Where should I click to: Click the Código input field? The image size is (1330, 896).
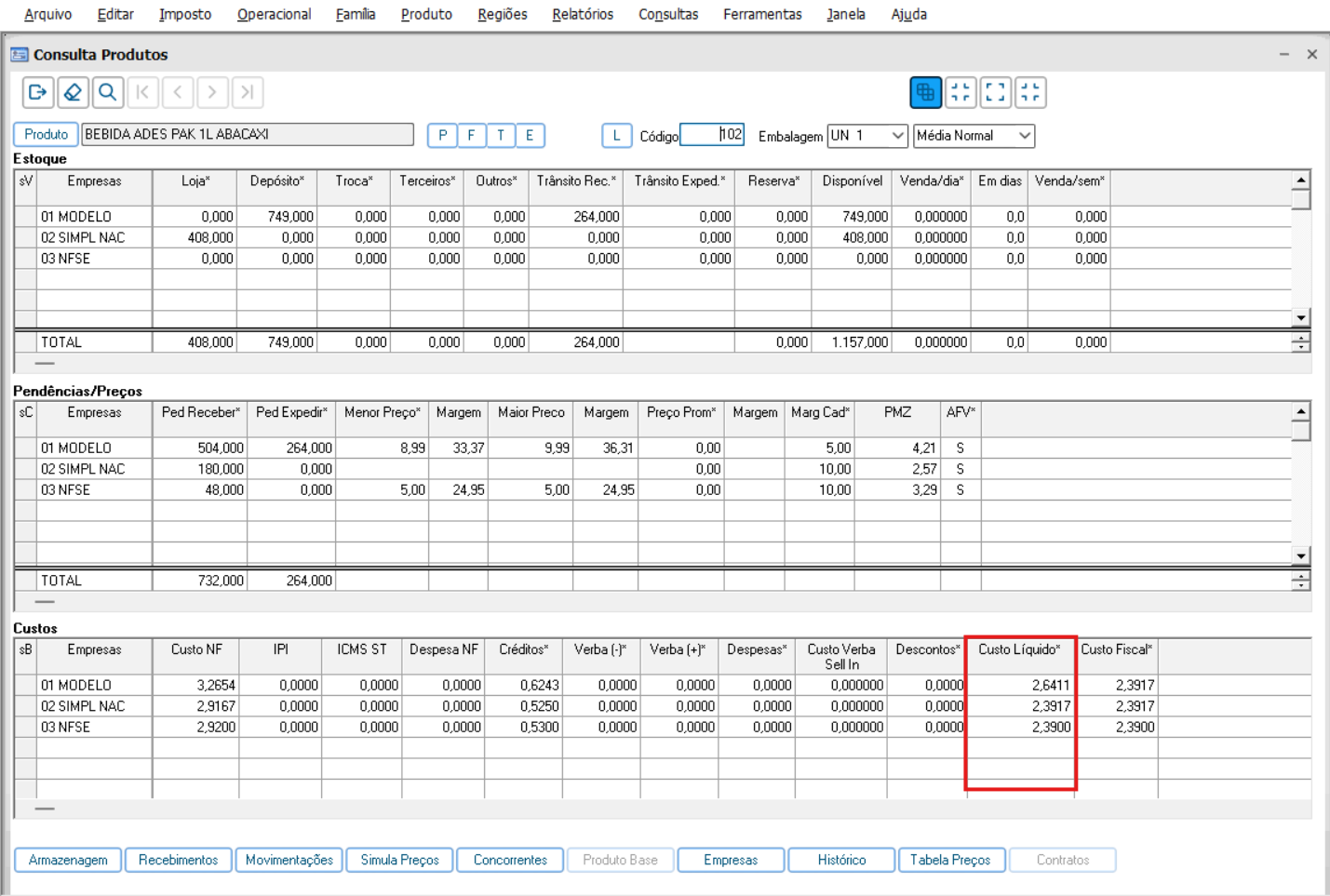click(712, 135)
